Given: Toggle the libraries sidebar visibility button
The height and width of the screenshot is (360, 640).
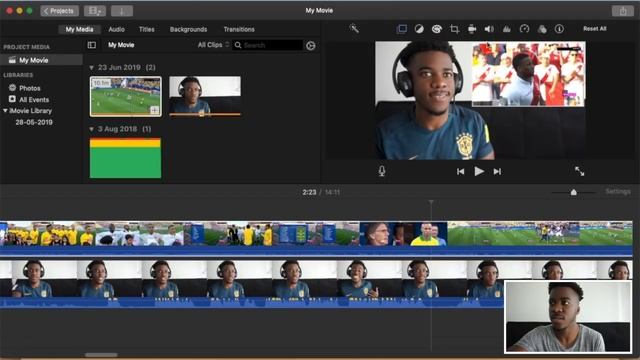Looking at the screenshot, I should pyautogui.click(x=92, y=45).
